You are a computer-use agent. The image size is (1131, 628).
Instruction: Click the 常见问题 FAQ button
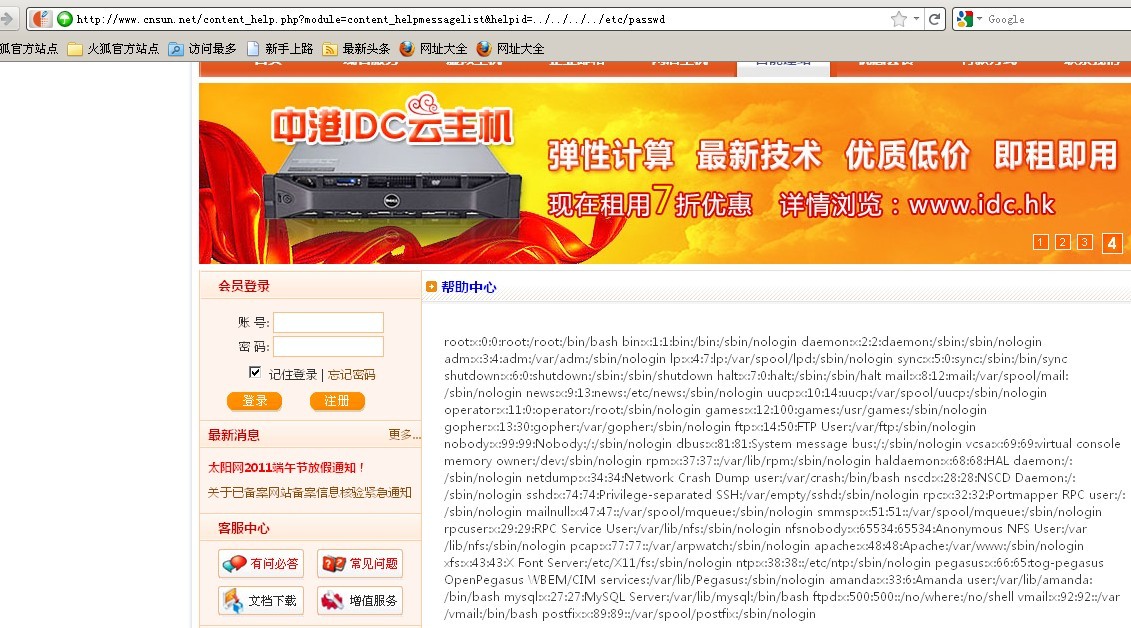[x=360, y=564]
